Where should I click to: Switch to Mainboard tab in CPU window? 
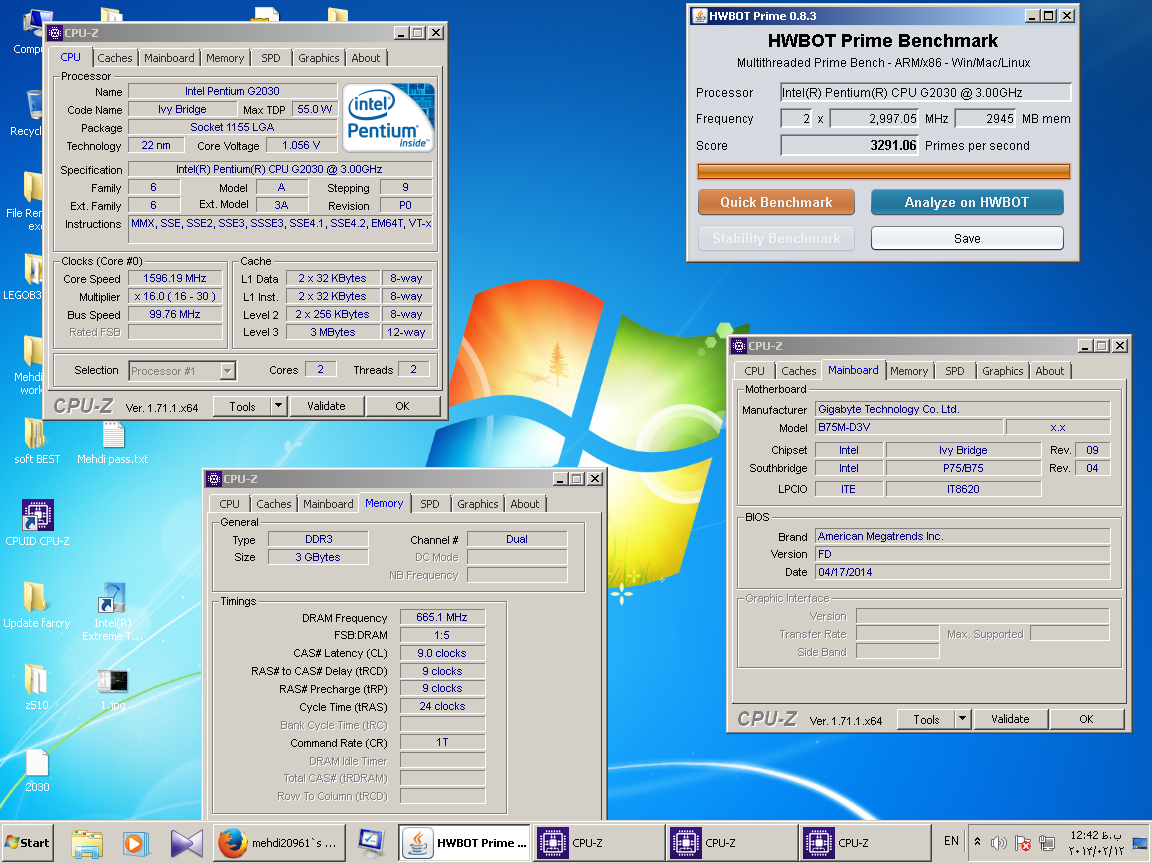169,58
